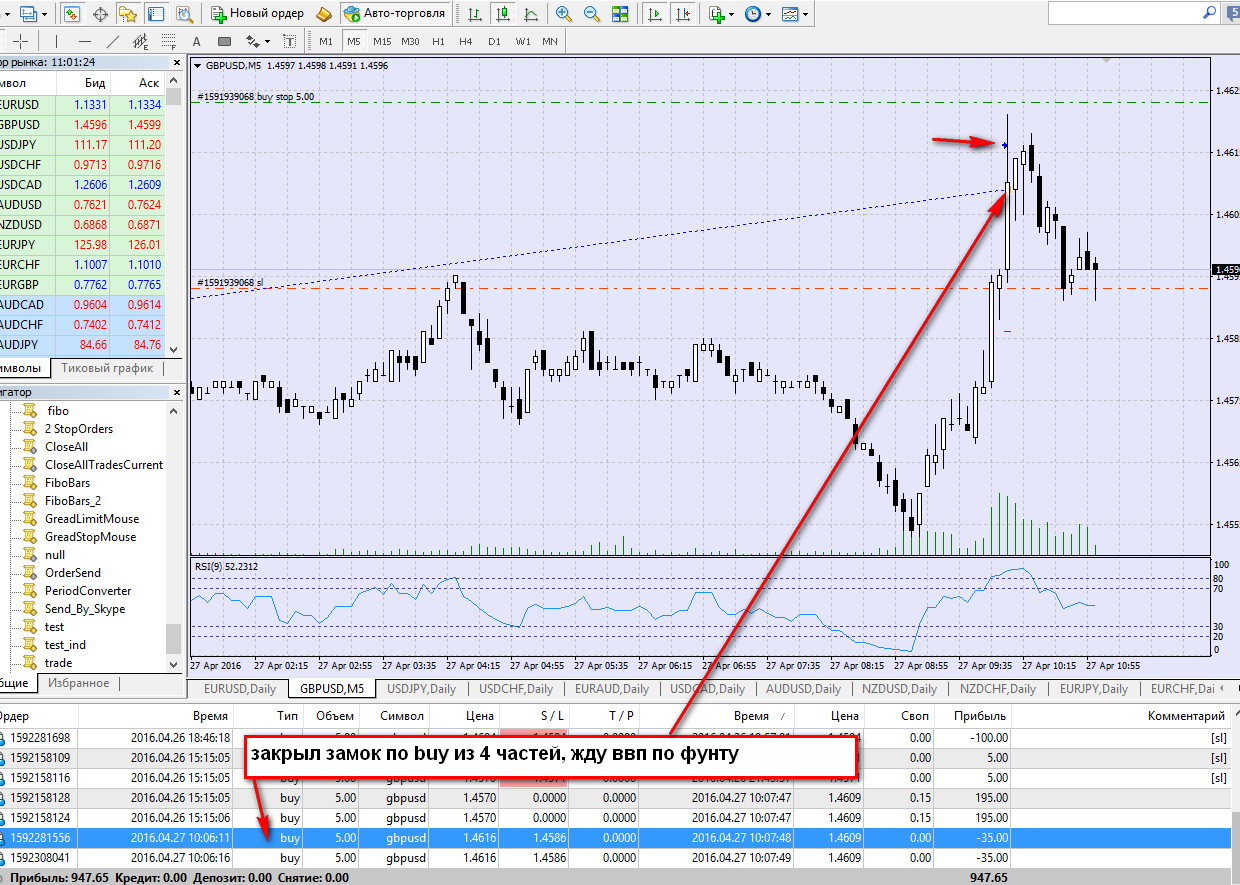Screen dimensions: 1240x885
Task: Toggle chart auto-scroll icon
Action: point(655,14)
